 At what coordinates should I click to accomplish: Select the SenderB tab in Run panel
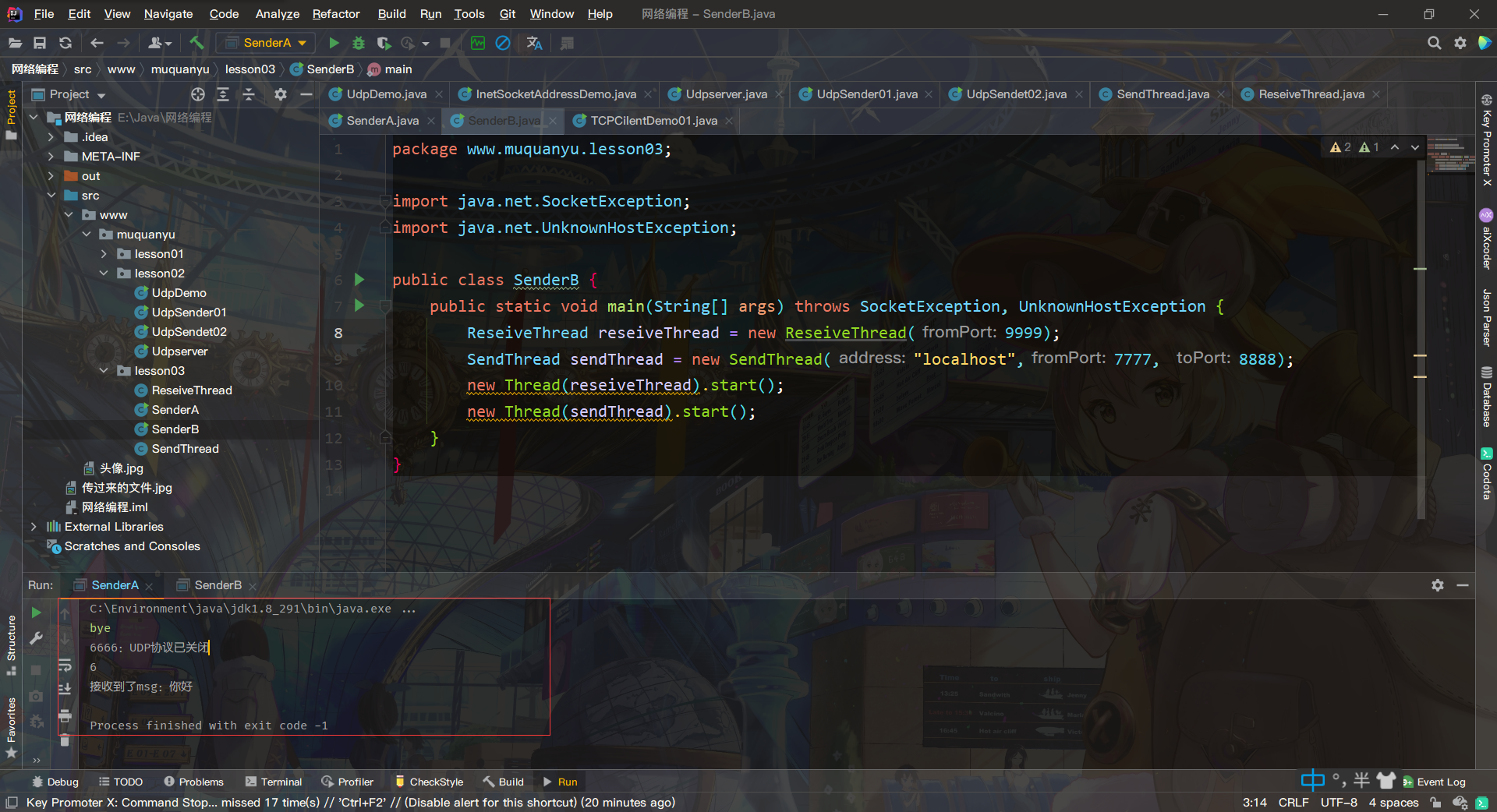click(x=218, y=585)
